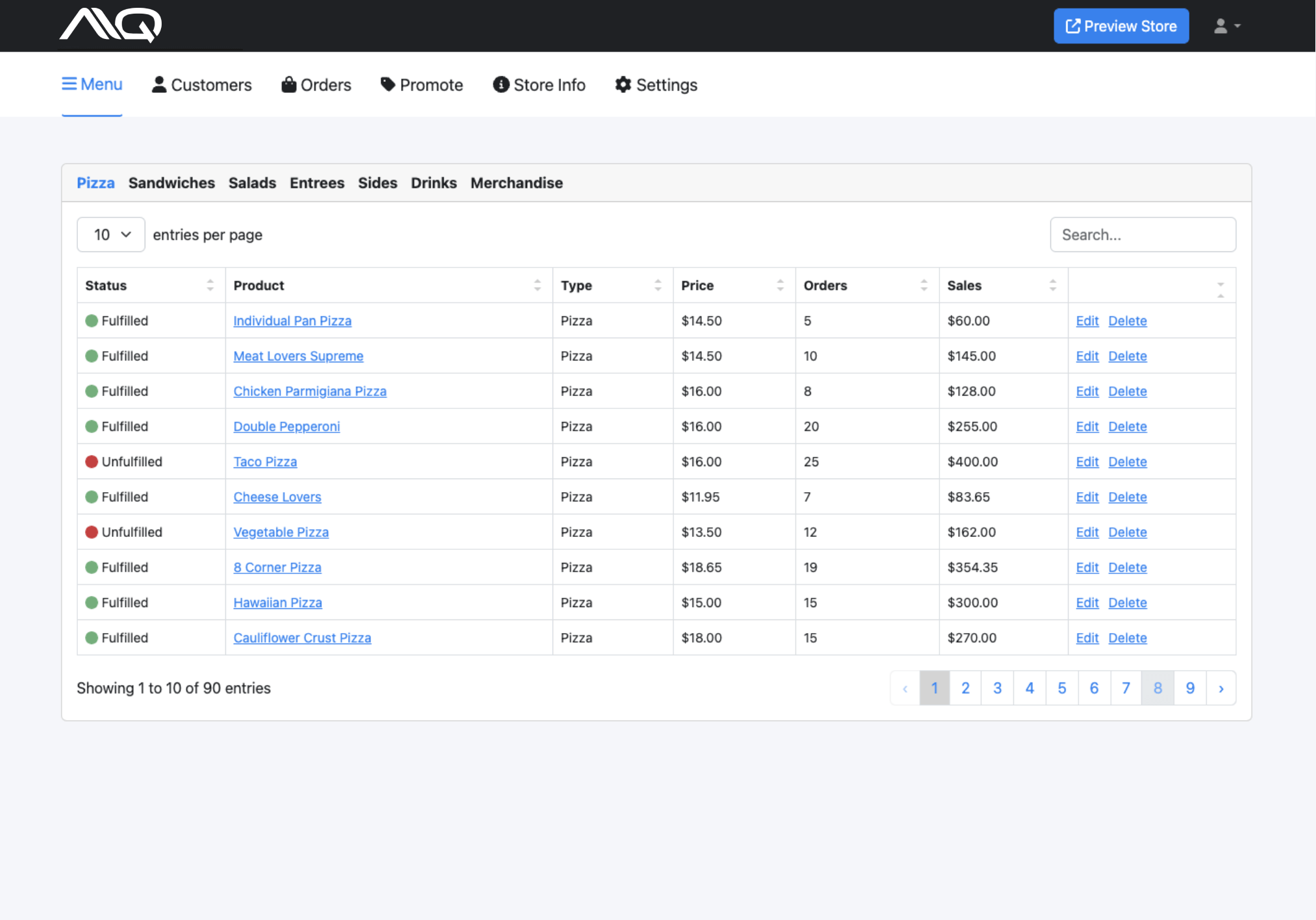Expand the entries per page dropdown
This screenshot has width=1316, height=920.
coord(111,234)
